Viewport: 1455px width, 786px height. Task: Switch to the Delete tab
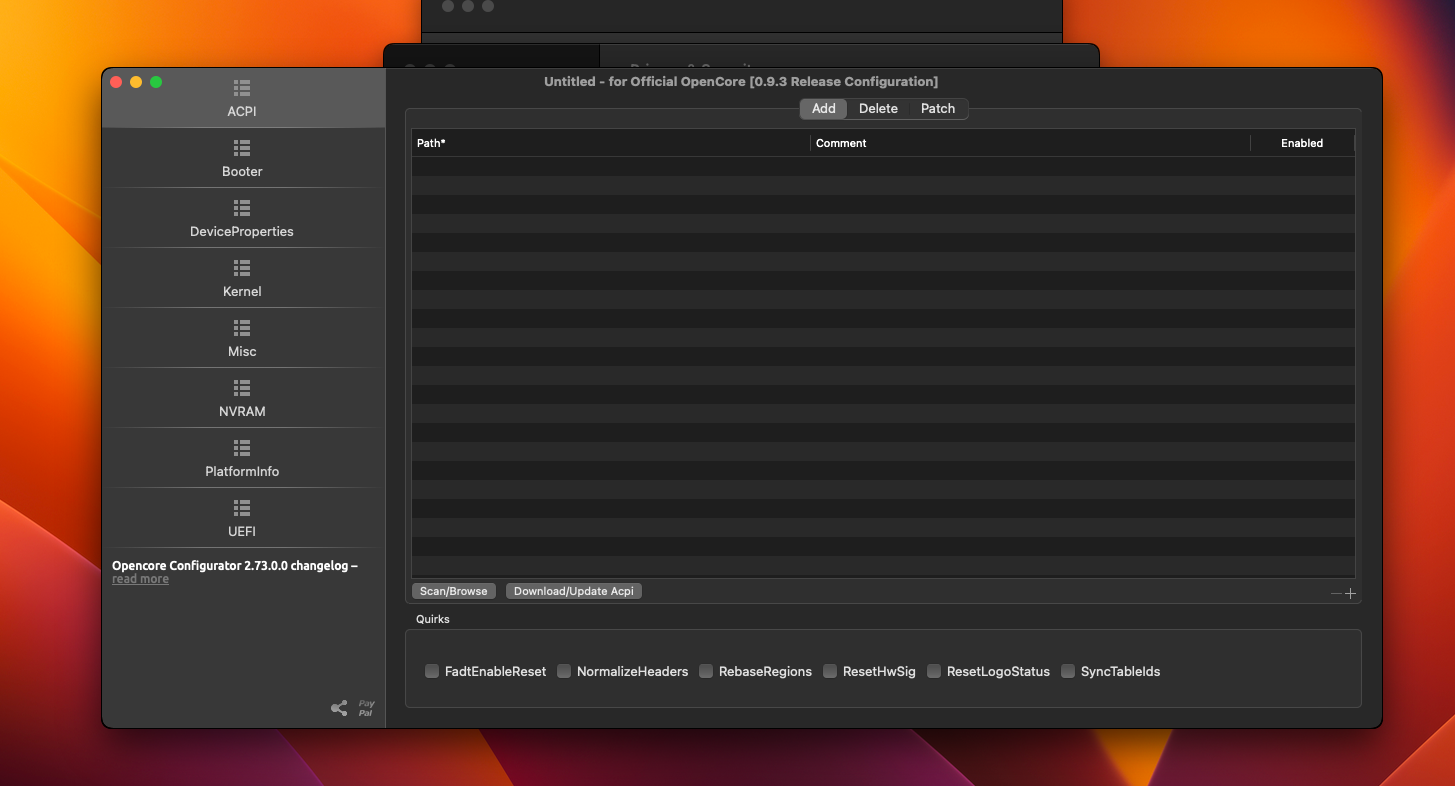click(x=878, y=109)
